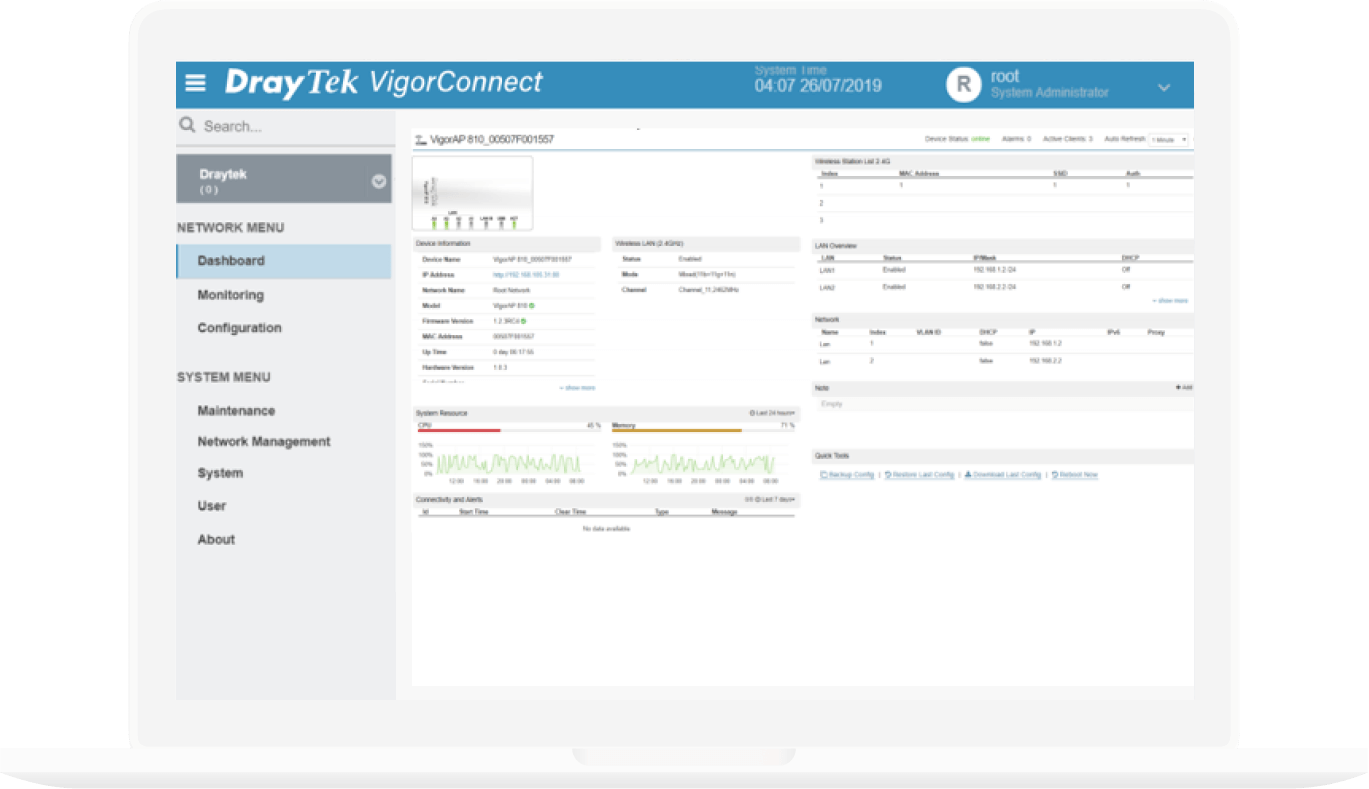Click the "Active Clients: 3" status text
Viewport: 1369px width, 789px height.
(1068, 139)
